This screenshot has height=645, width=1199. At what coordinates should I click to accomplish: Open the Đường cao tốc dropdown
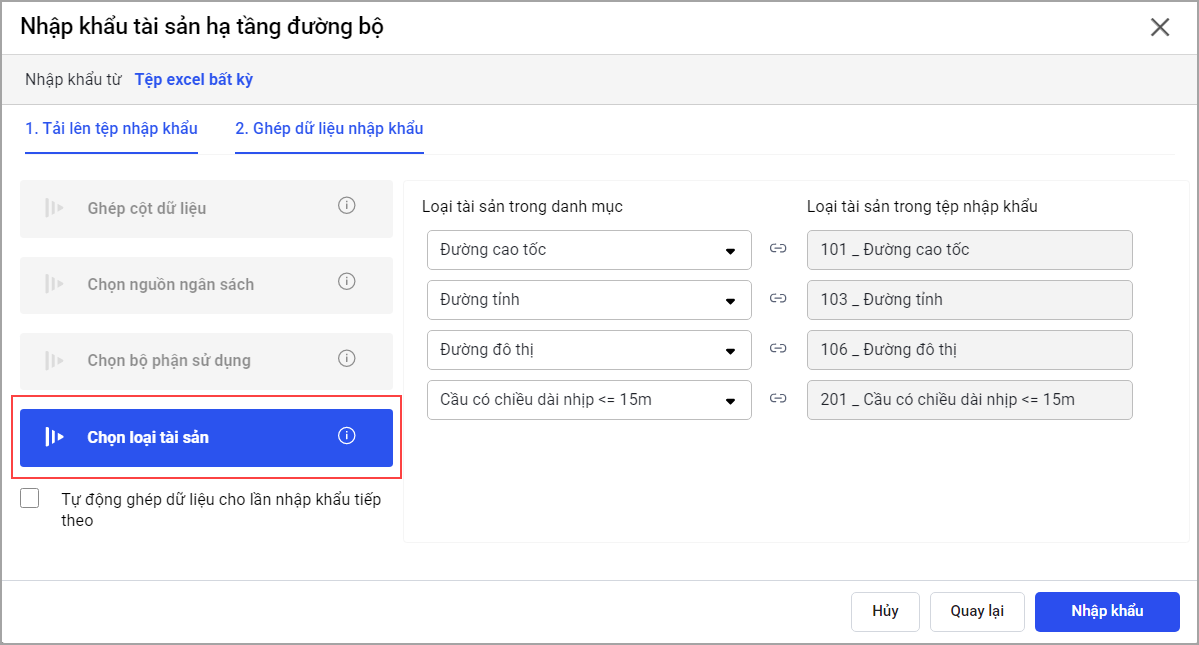click(589, 250)
